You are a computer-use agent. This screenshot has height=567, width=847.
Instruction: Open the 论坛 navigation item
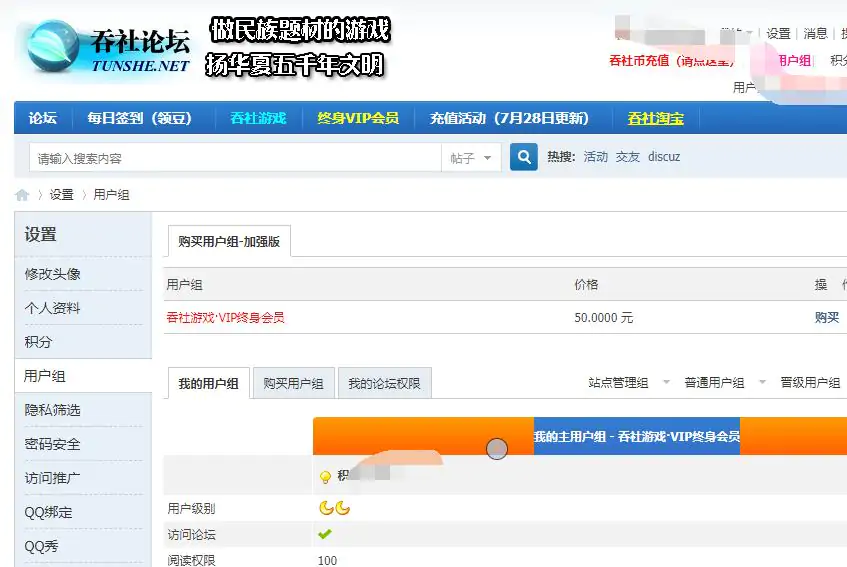(x=43, y=118)
